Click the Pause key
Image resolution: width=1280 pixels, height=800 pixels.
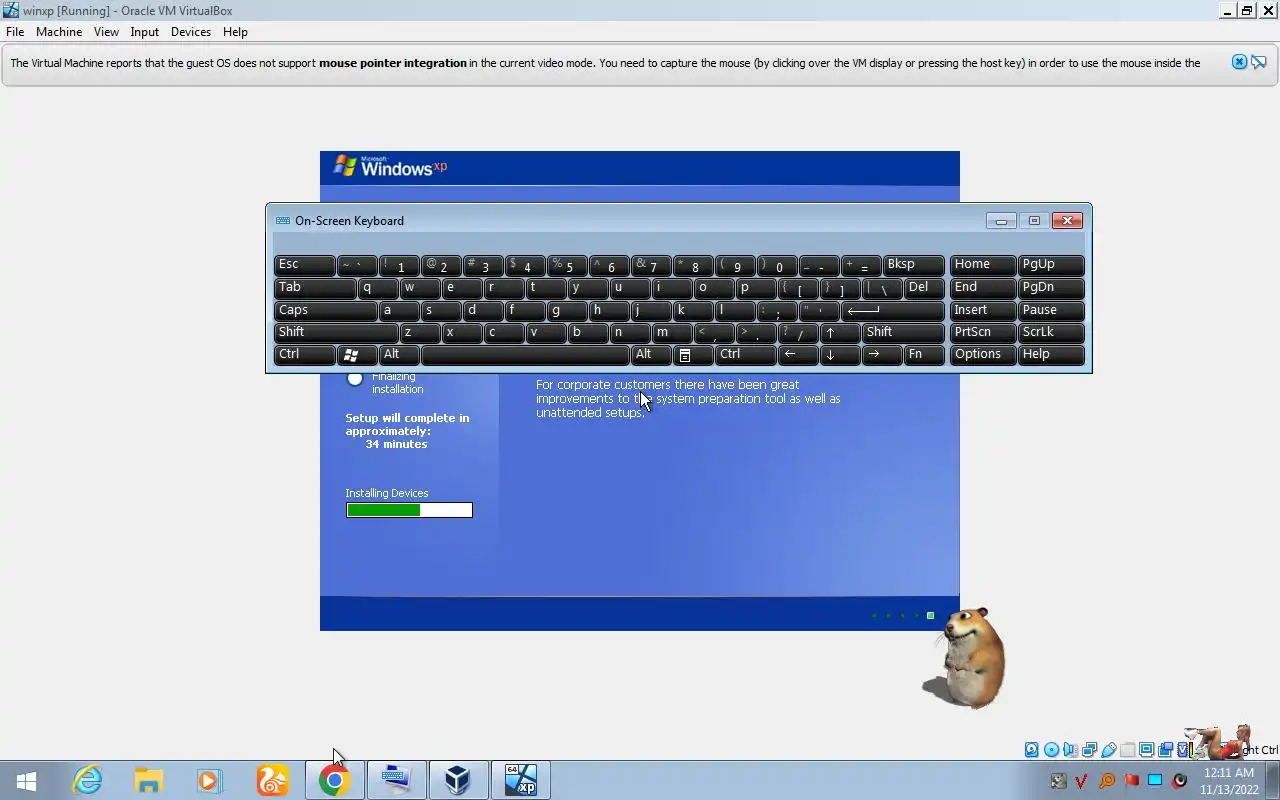(x=1051, y=310)
